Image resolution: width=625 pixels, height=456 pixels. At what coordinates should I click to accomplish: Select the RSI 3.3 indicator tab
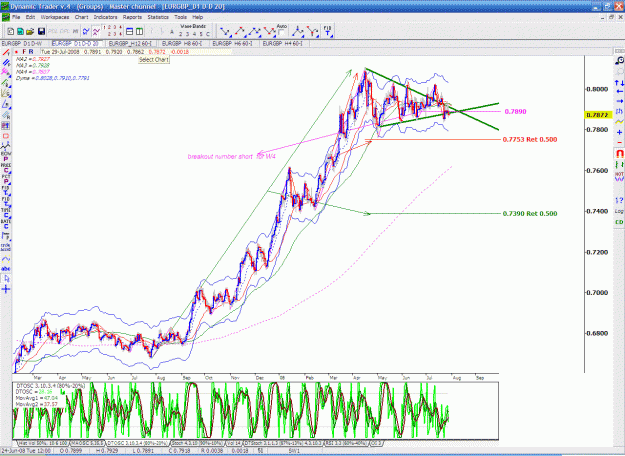(x=346, y=443)
